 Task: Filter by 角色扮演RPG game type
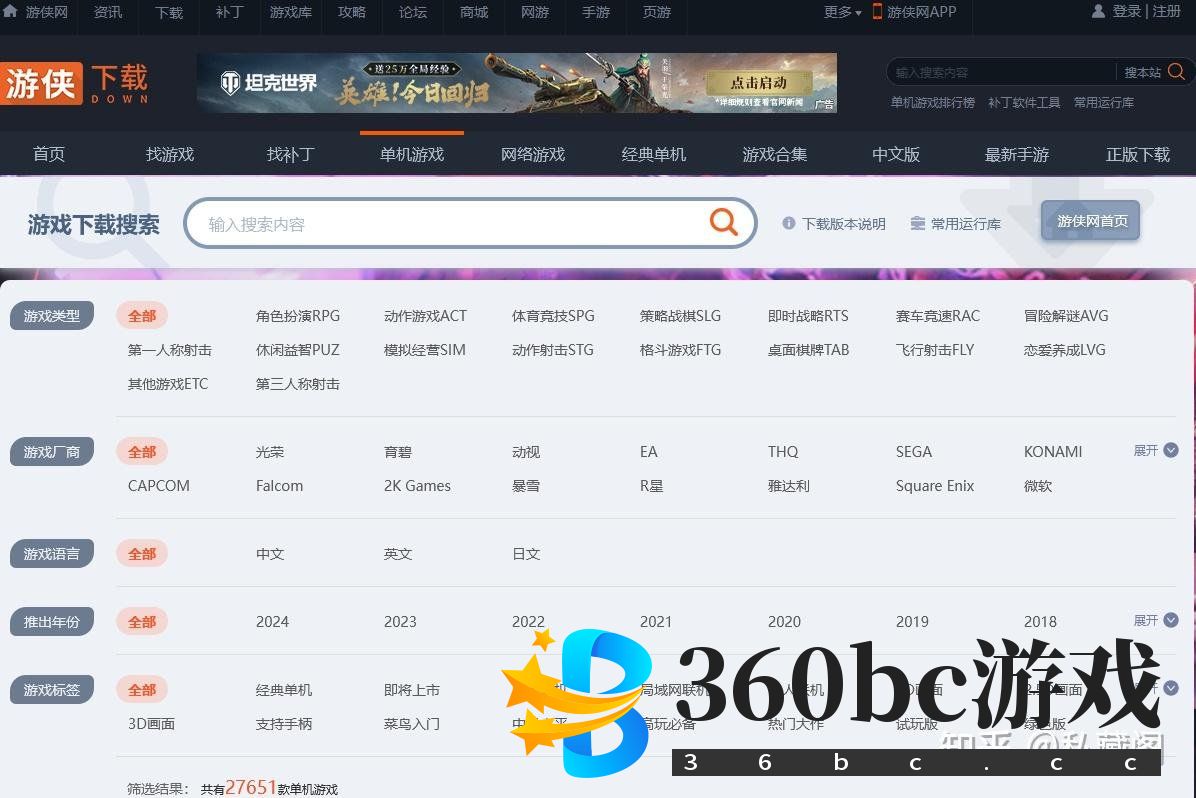click(298, 316)
